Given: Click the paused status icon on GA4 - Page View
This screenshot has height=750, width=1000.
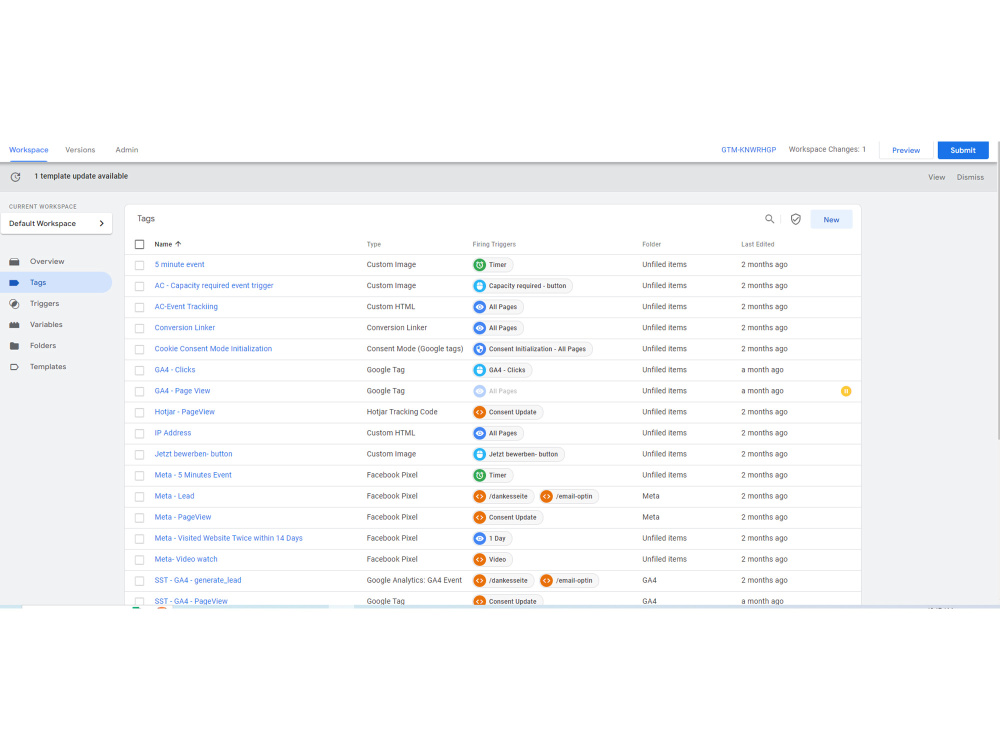Looking at the screenshot, I should click(846, 391).
